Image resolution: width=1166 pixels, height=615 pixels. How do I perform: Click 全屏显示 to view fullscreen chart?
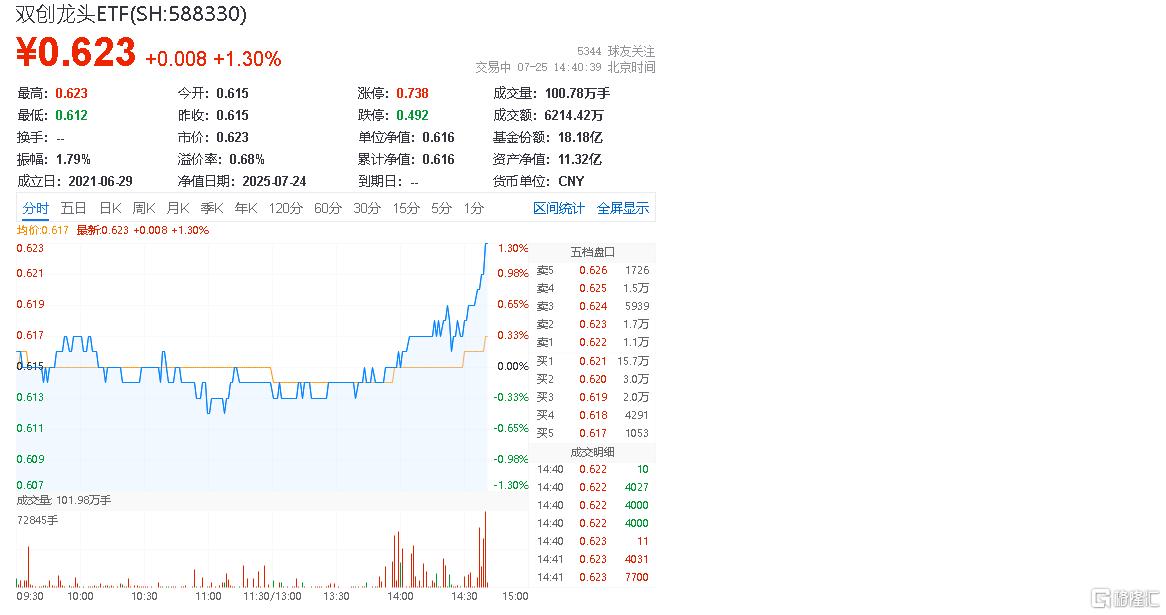pos(623,208)
